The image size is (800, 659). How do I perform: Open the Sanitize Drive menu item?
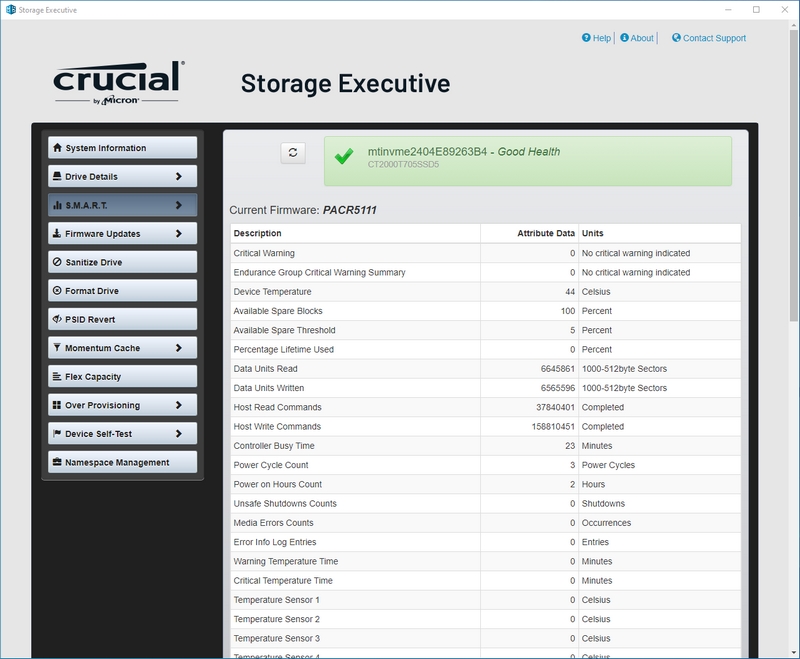coord(122,262)
